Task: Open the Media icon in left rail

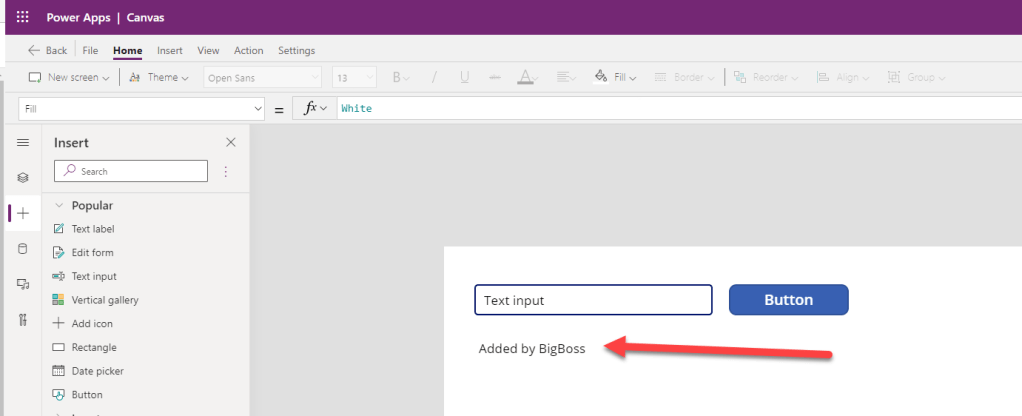Action: (23, 285)
